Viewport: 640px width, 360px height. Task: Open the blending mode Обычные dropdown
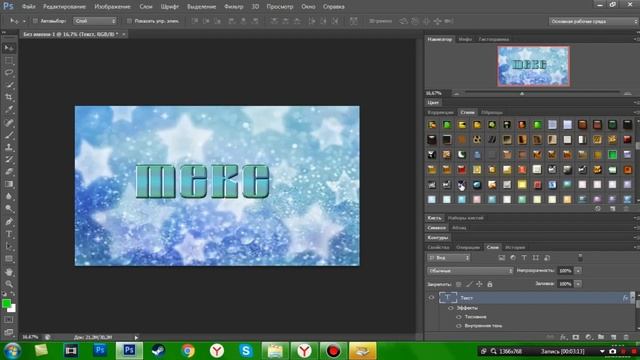tap(470, 271)
